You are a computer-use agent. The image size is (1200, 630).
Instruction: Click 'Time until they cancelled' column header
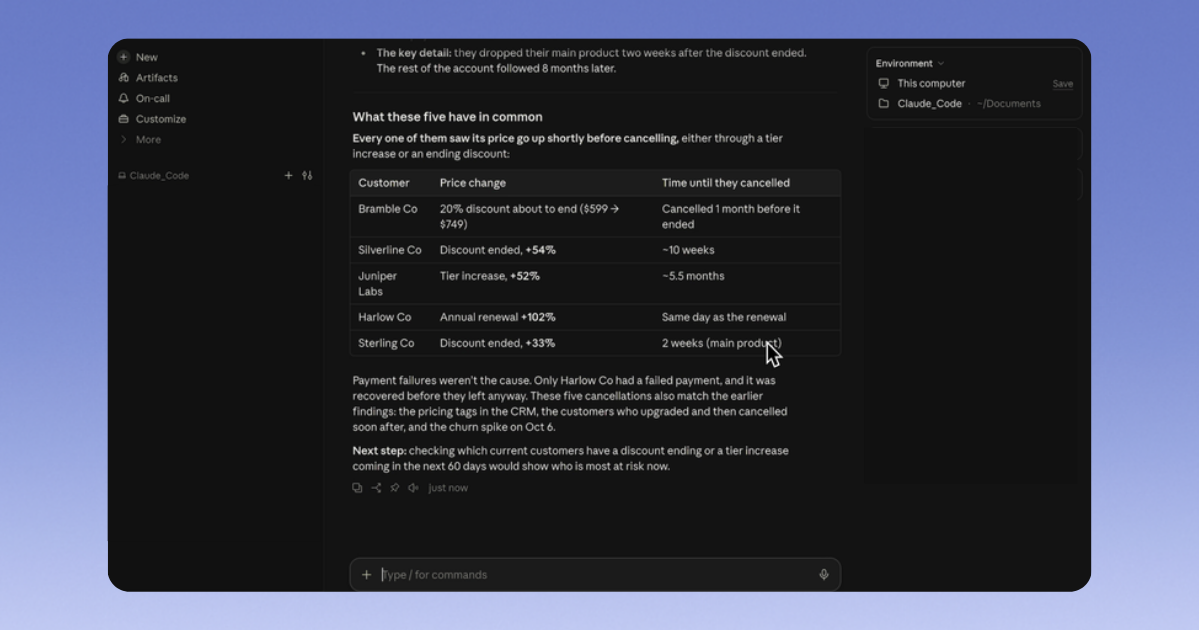click(726, 183)
